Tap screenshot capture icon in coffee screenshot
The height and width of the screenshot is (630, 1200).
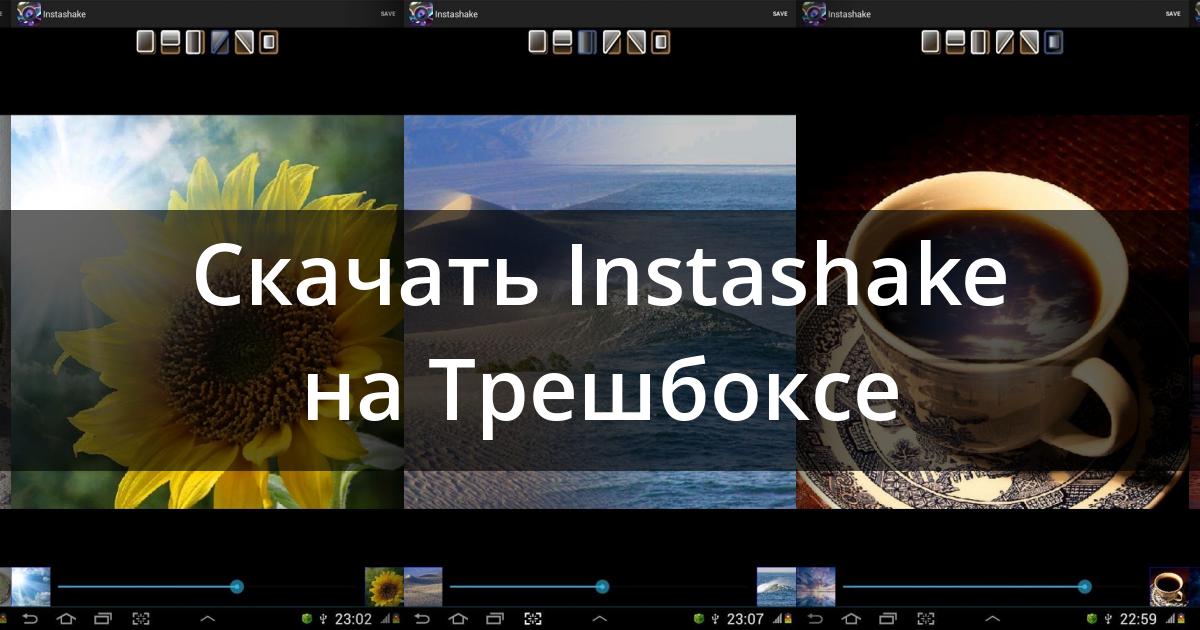(927, 619)
